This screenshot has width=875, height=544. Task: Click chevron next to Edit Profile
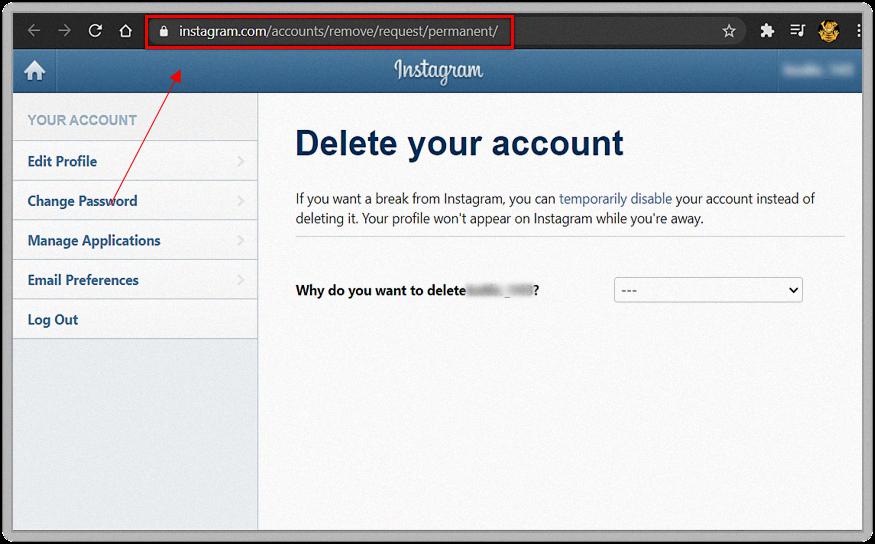tap(241, 161)
